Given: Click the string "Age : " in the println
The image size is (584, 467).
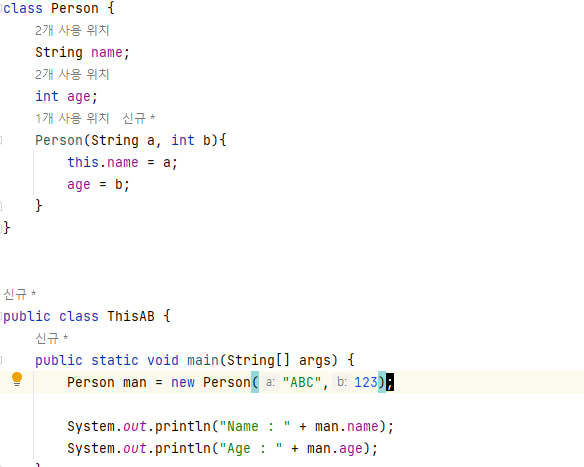Looking at the screenshot, I should click(251, 448).
